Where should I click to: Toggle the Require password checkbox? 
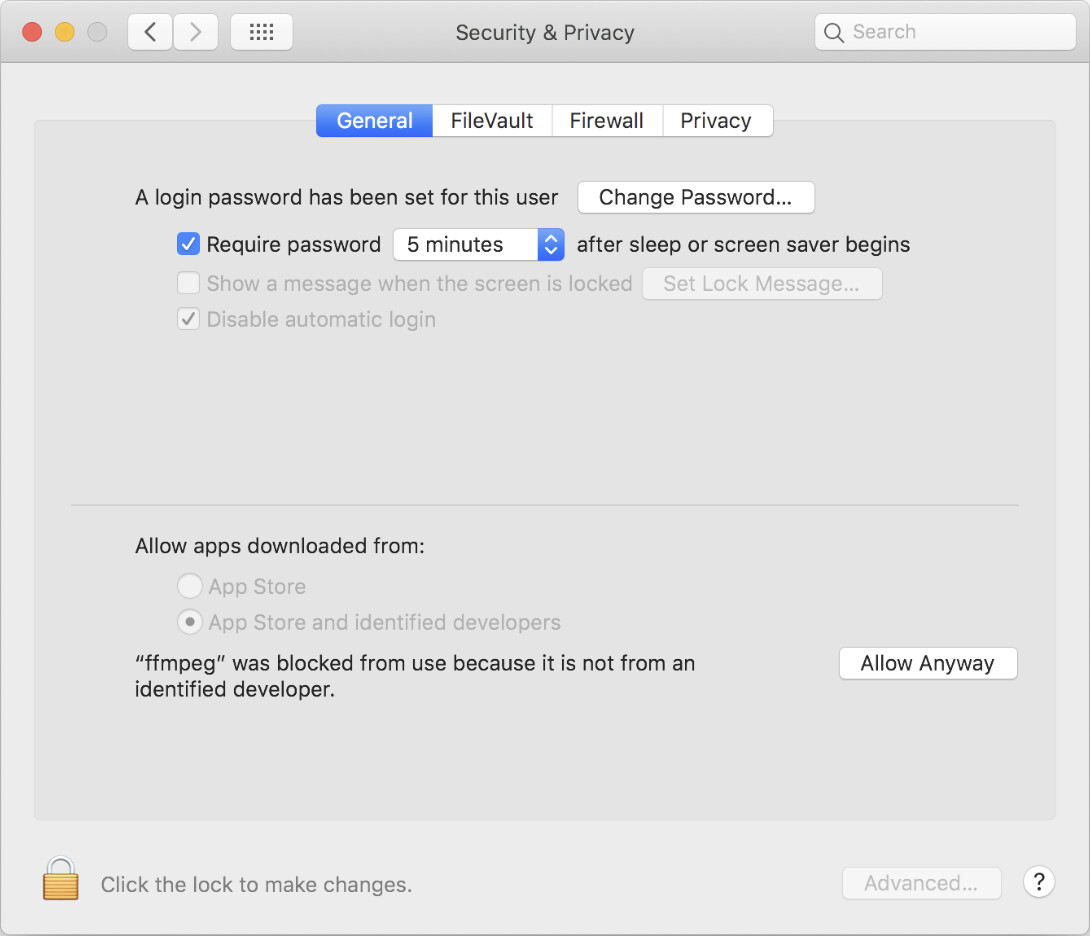188,244
